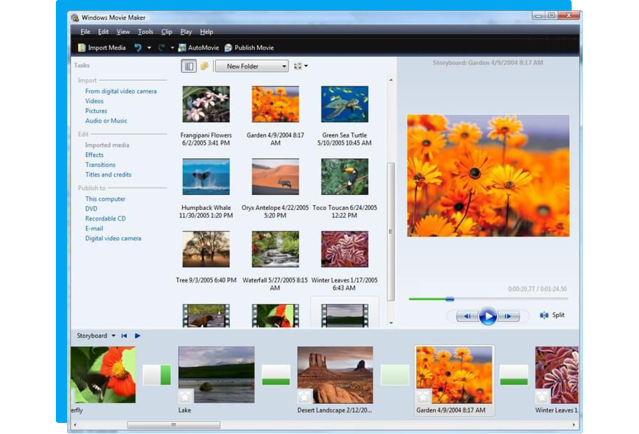Click the effects star on Garden clip
This screenshot has height=434, width=639.
(423, 396)
